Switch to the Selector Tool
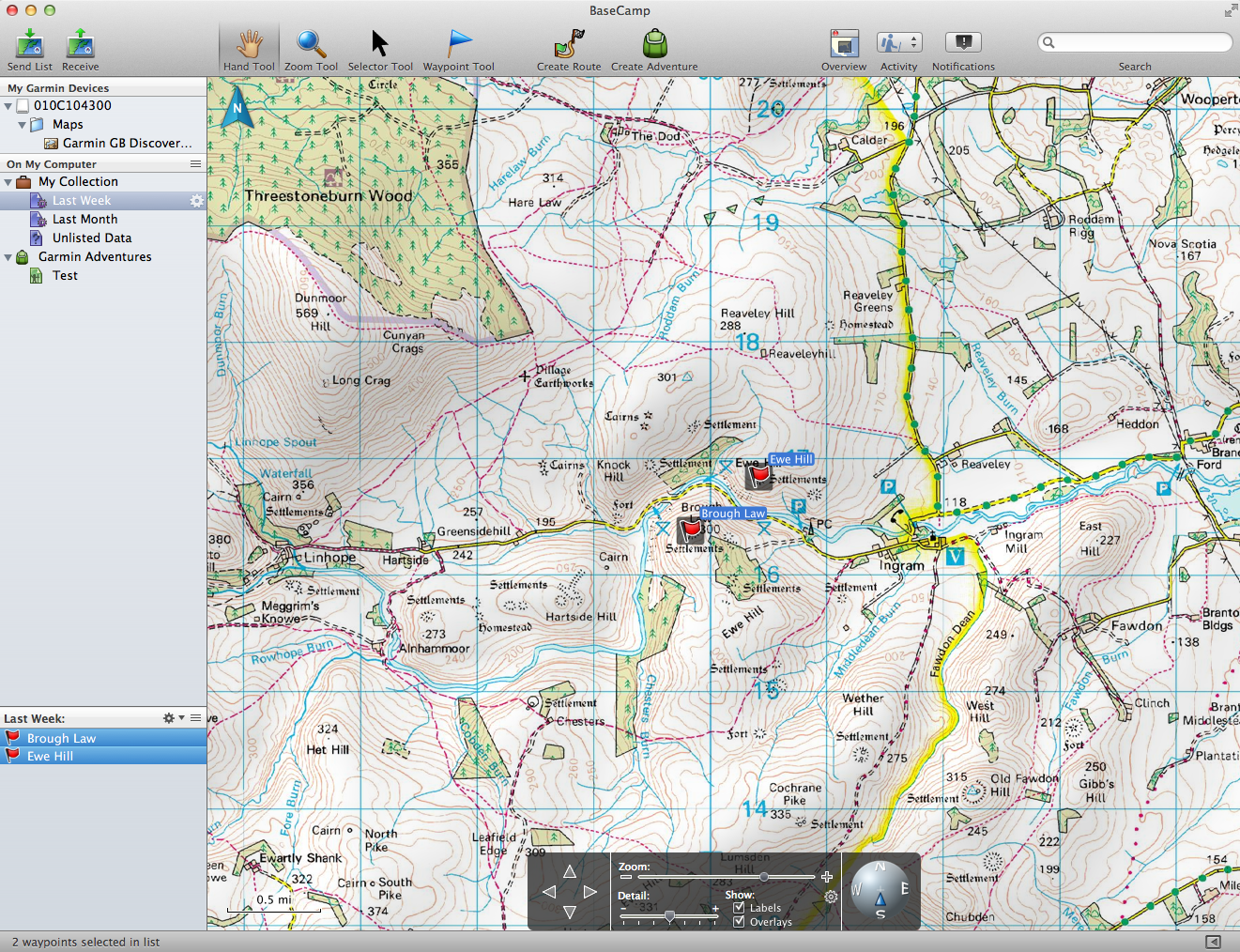 click(x=379, y=42)
